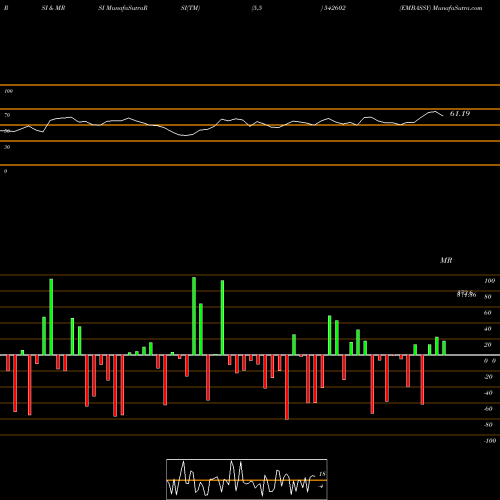500x500 pixels.
Task: Click the MR panel title label
Action: [x=446, y=260]
